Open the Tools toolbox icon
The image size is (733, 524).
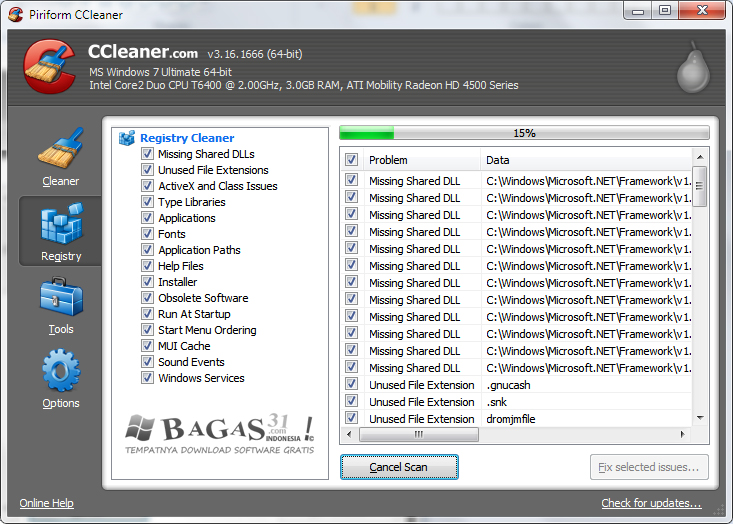tap(61, 297)
